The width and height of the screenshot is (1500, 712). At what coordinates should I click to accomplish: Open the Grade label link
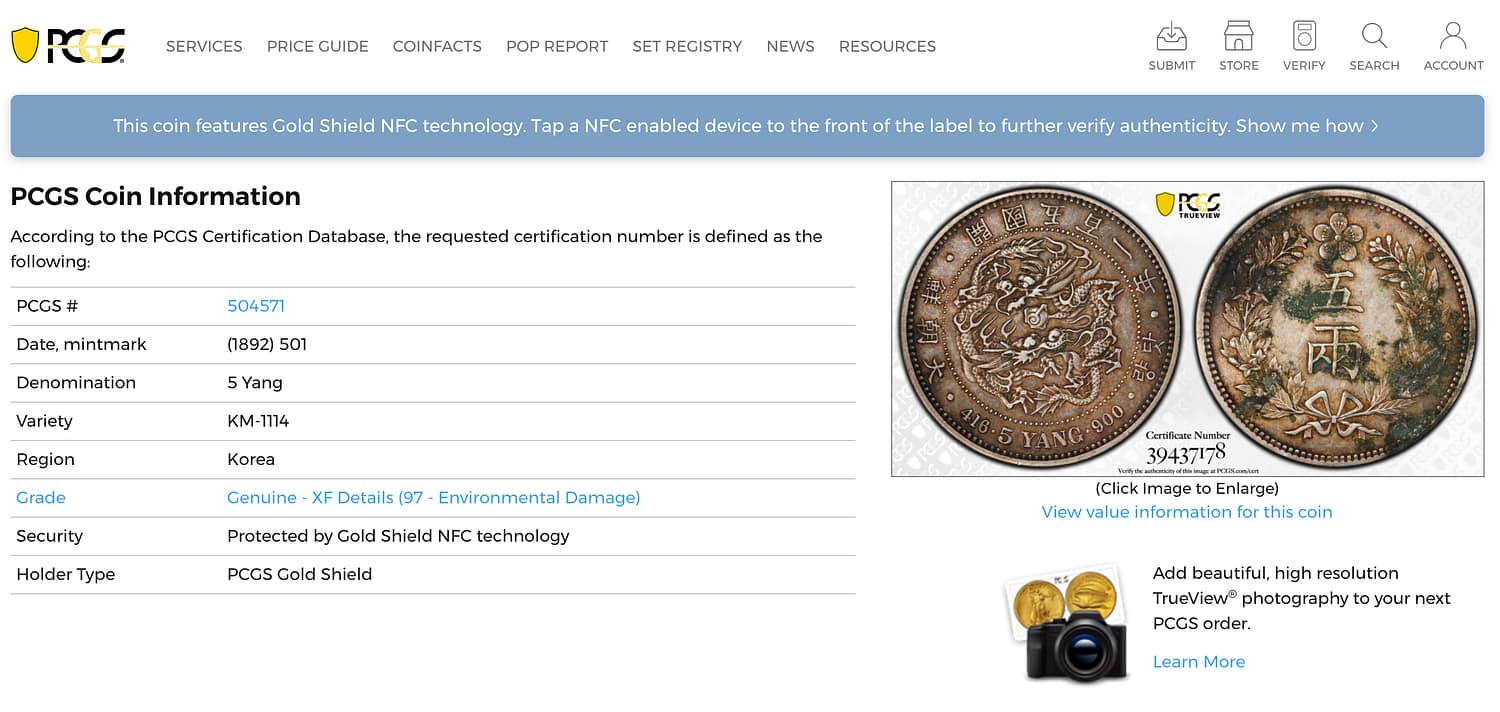[41, 498]
